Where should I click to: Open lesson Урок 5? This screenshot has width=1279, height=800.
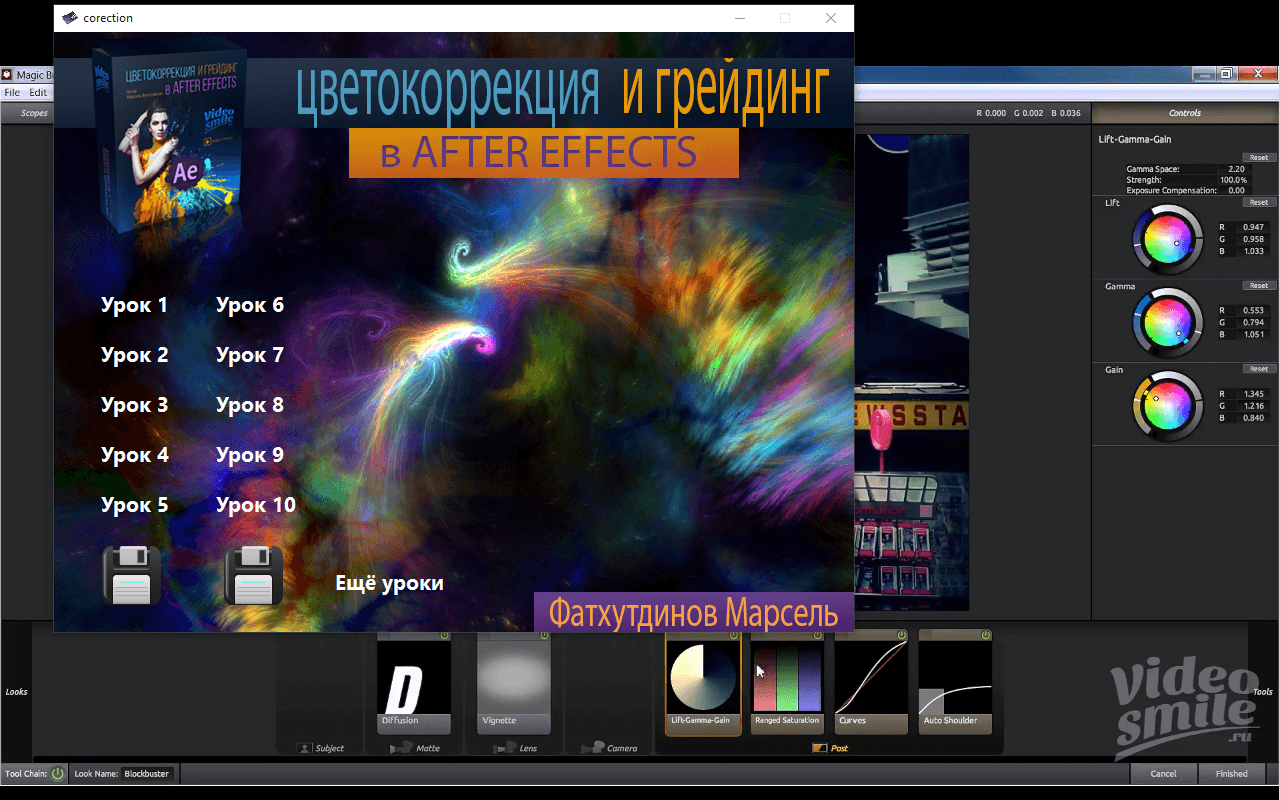tap(135, 505)
